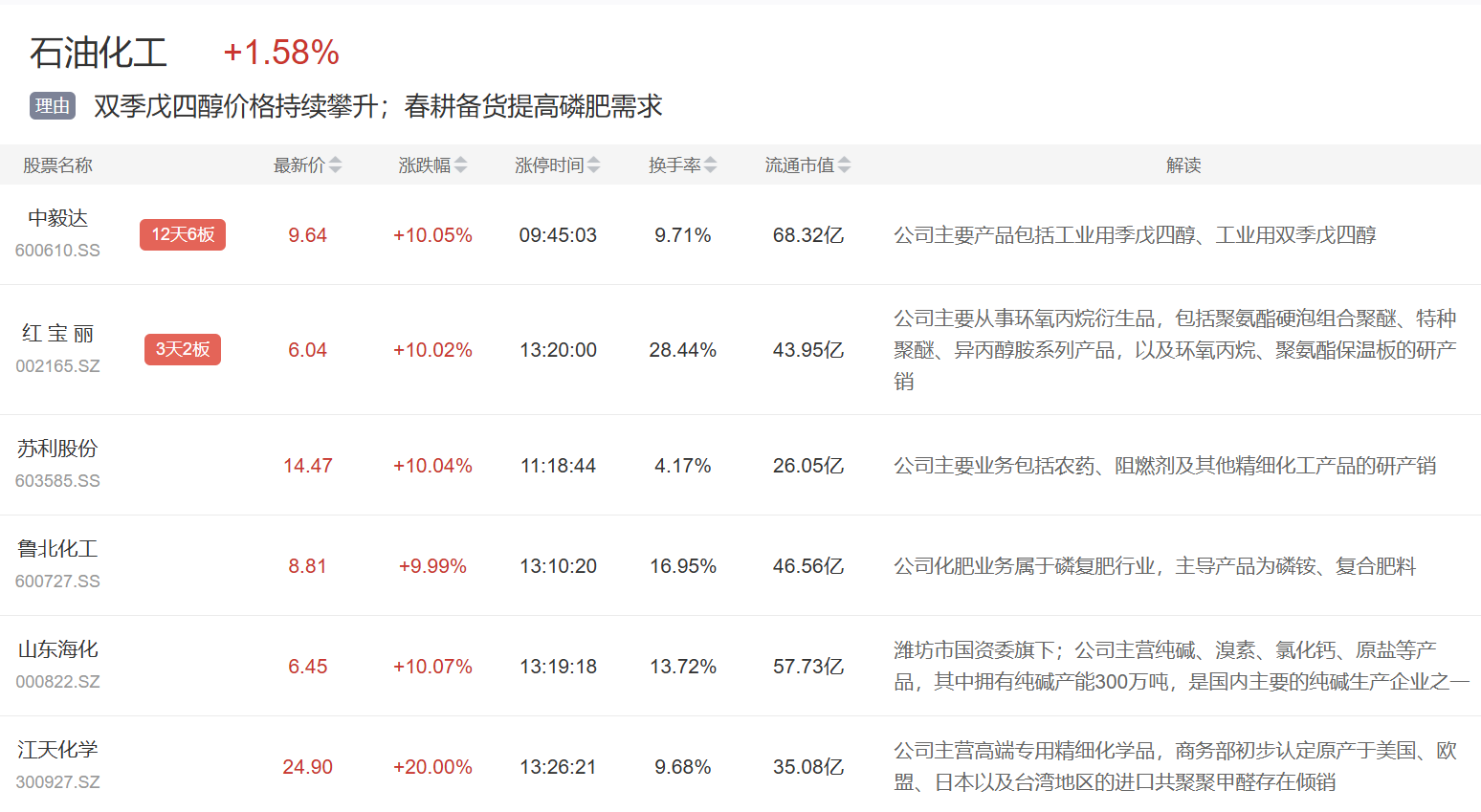Click turnover rate 4.17%
The image size is (1481, 812).
683,466
